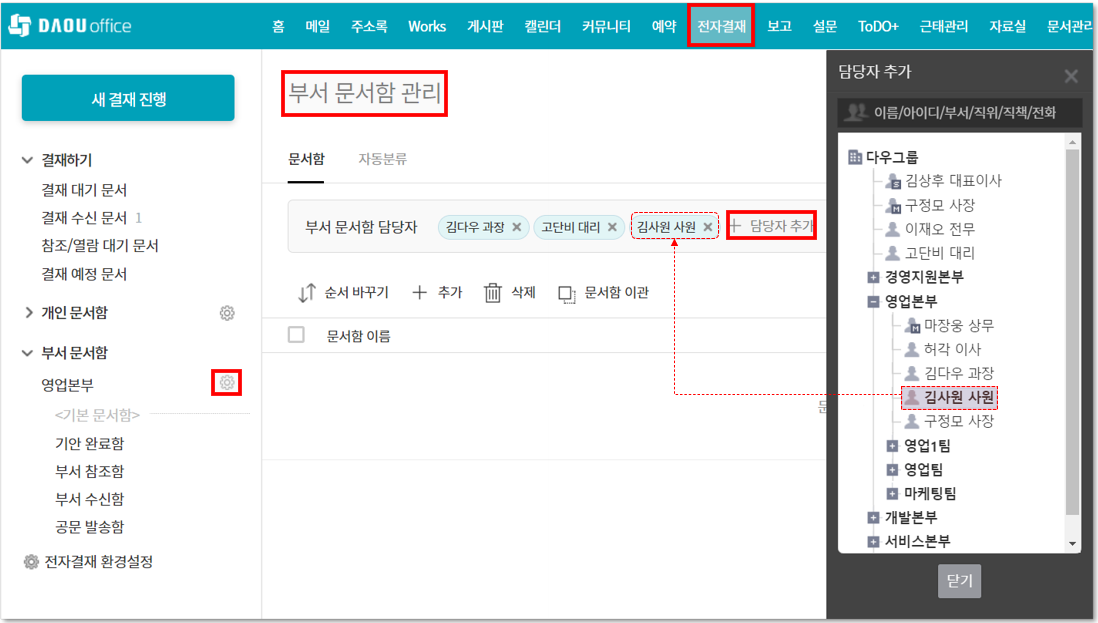Open 전자결재 in the top menu
Screen dimensions: 1098x623
721,26
